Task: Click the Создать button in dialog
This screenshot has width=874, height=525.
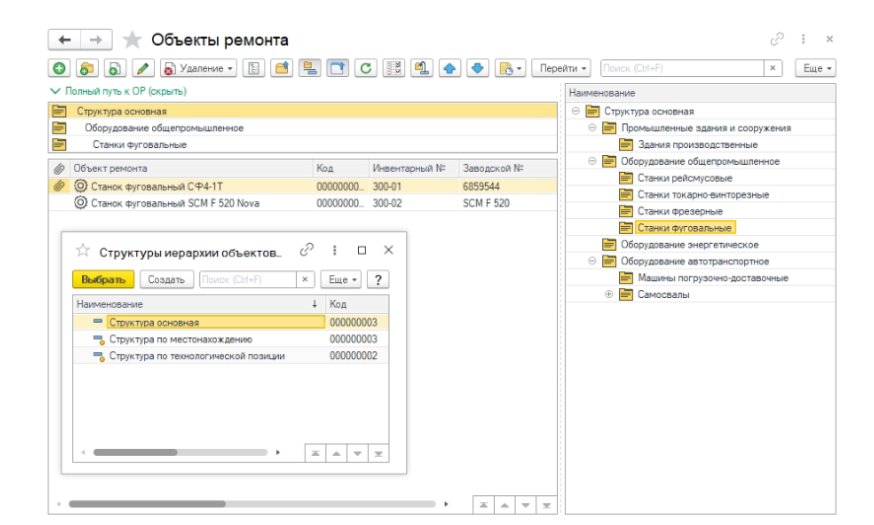Action: click(165, 280)
